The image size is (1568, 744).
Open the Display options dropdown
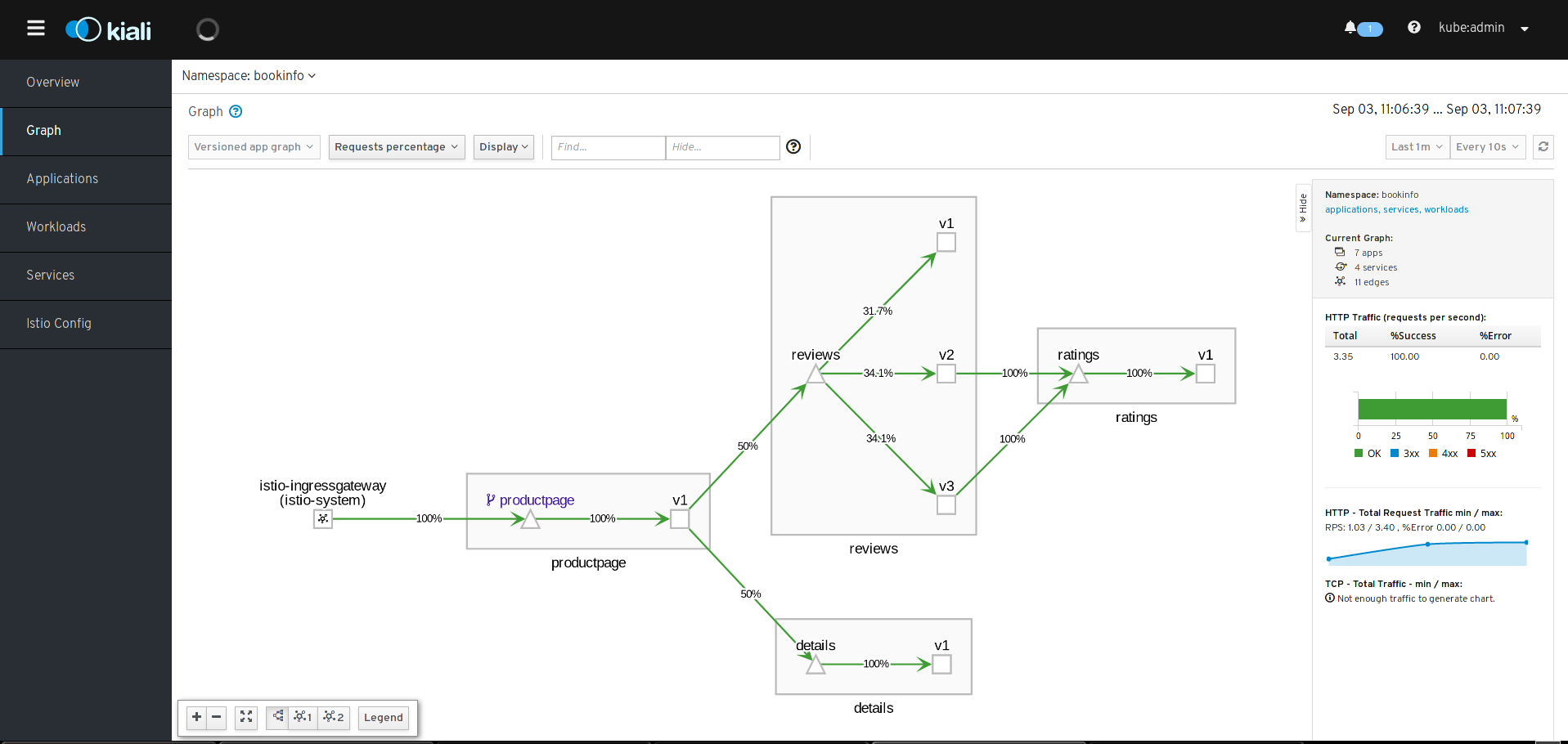coord(504,147)
